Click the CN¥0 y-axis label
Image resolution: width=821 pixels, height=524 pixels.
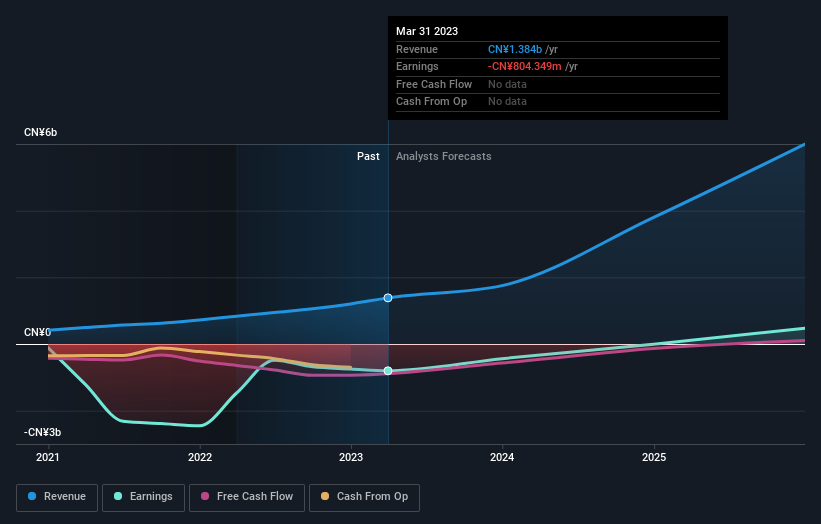37,332
